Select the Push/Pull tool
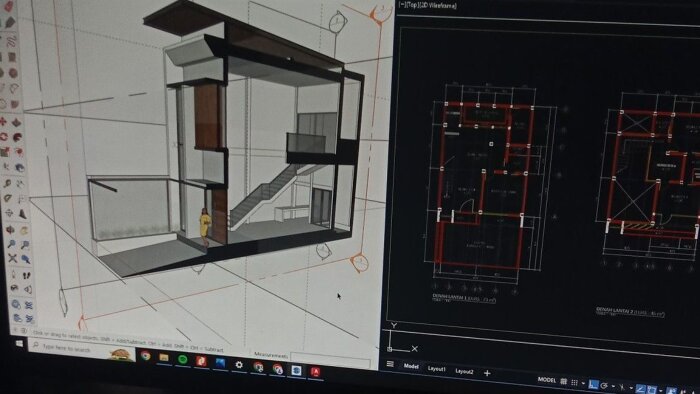The width and height of the screenshot is (700, 394). [16, 122]
